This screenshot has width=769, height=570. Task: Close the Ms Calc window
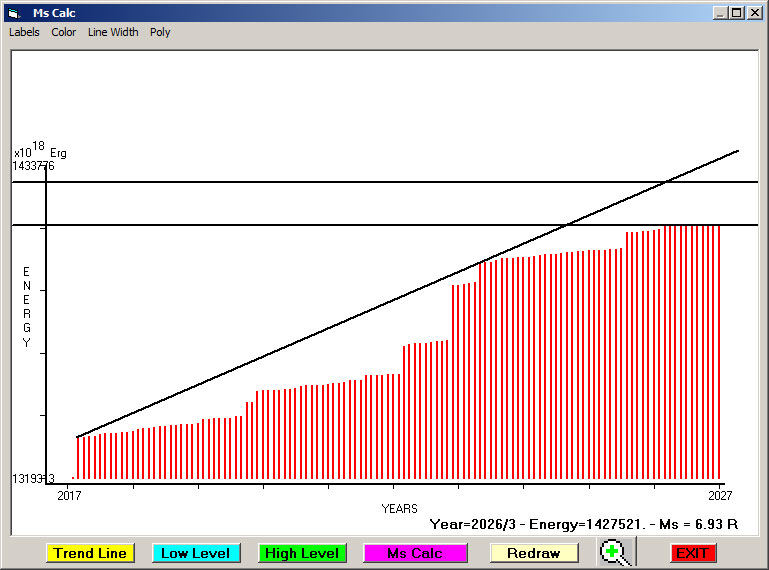pyautogui.click(x=754, y=13)
